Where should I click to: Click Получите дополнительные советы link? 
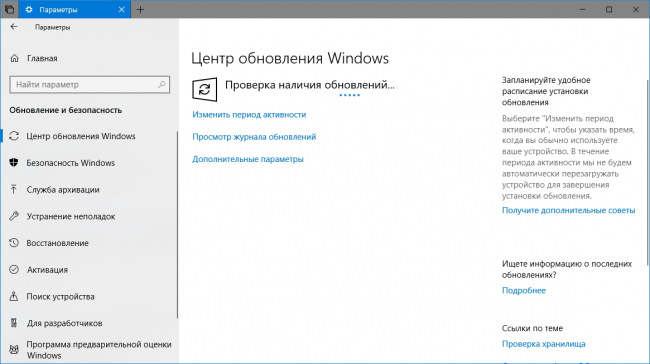click(568, 210)
